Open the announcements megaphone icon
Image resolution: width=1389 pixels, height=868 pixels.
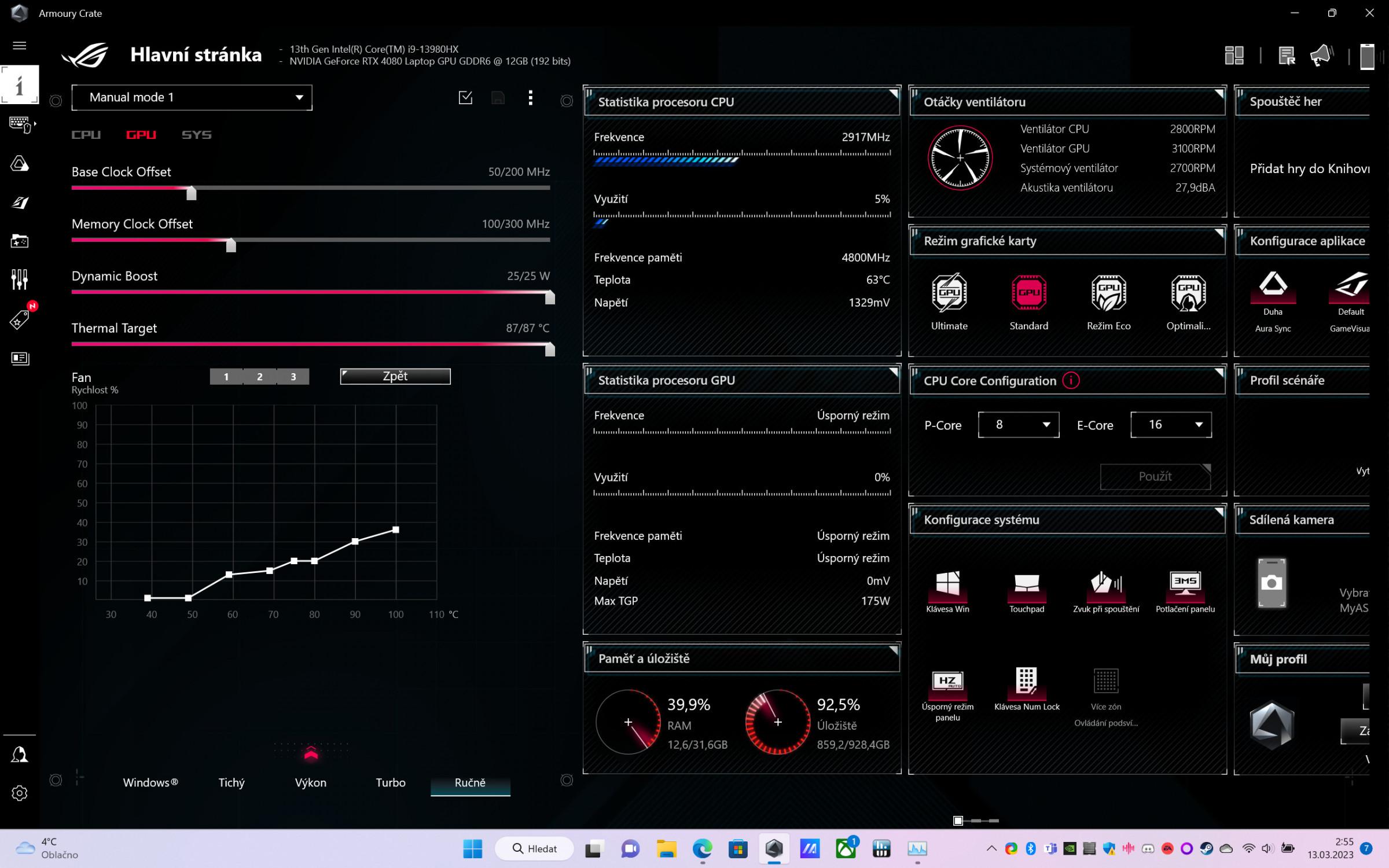1322,56
